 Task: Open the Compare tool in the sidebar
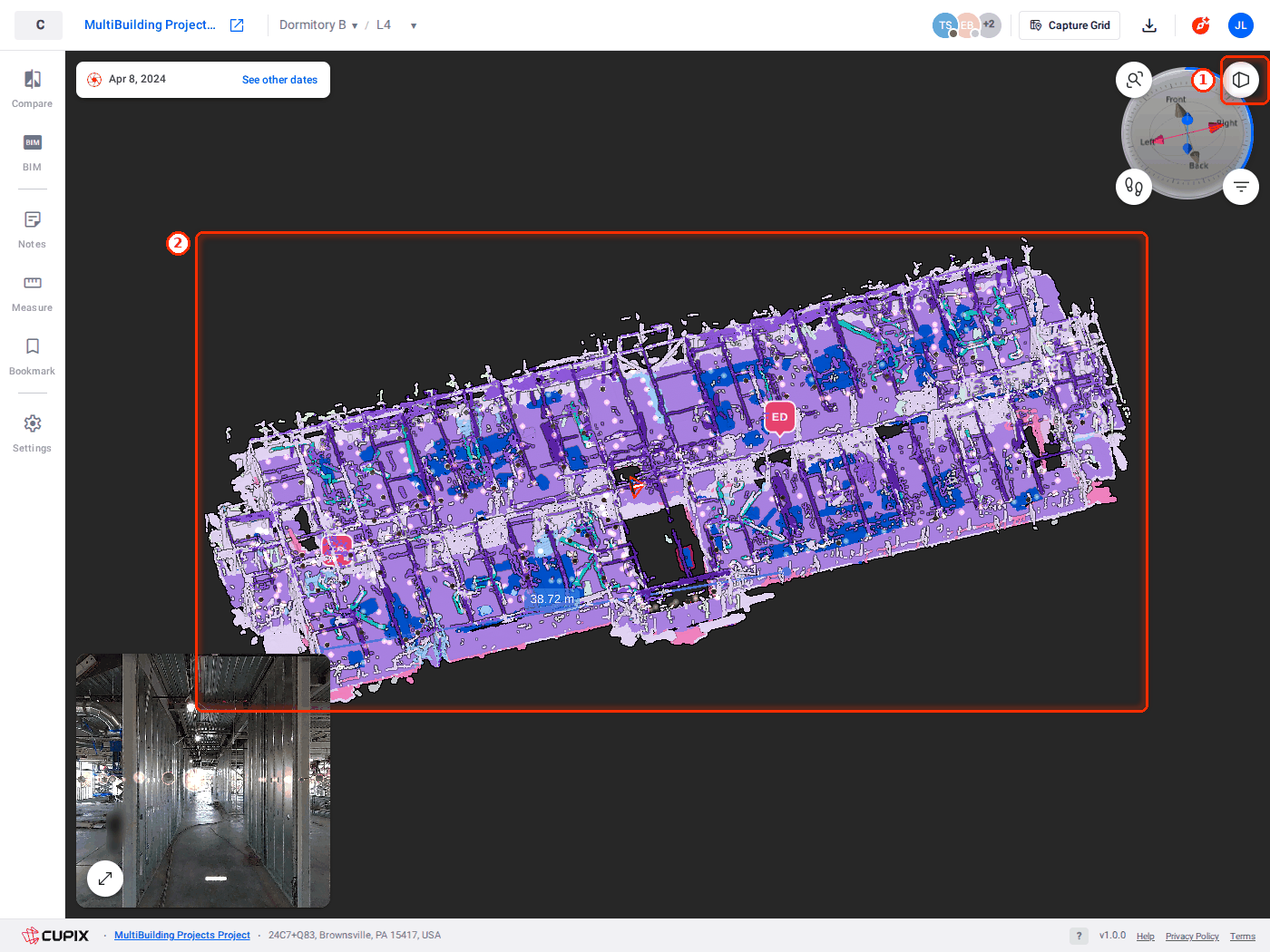pyautogui.click(x=33, y=89)
